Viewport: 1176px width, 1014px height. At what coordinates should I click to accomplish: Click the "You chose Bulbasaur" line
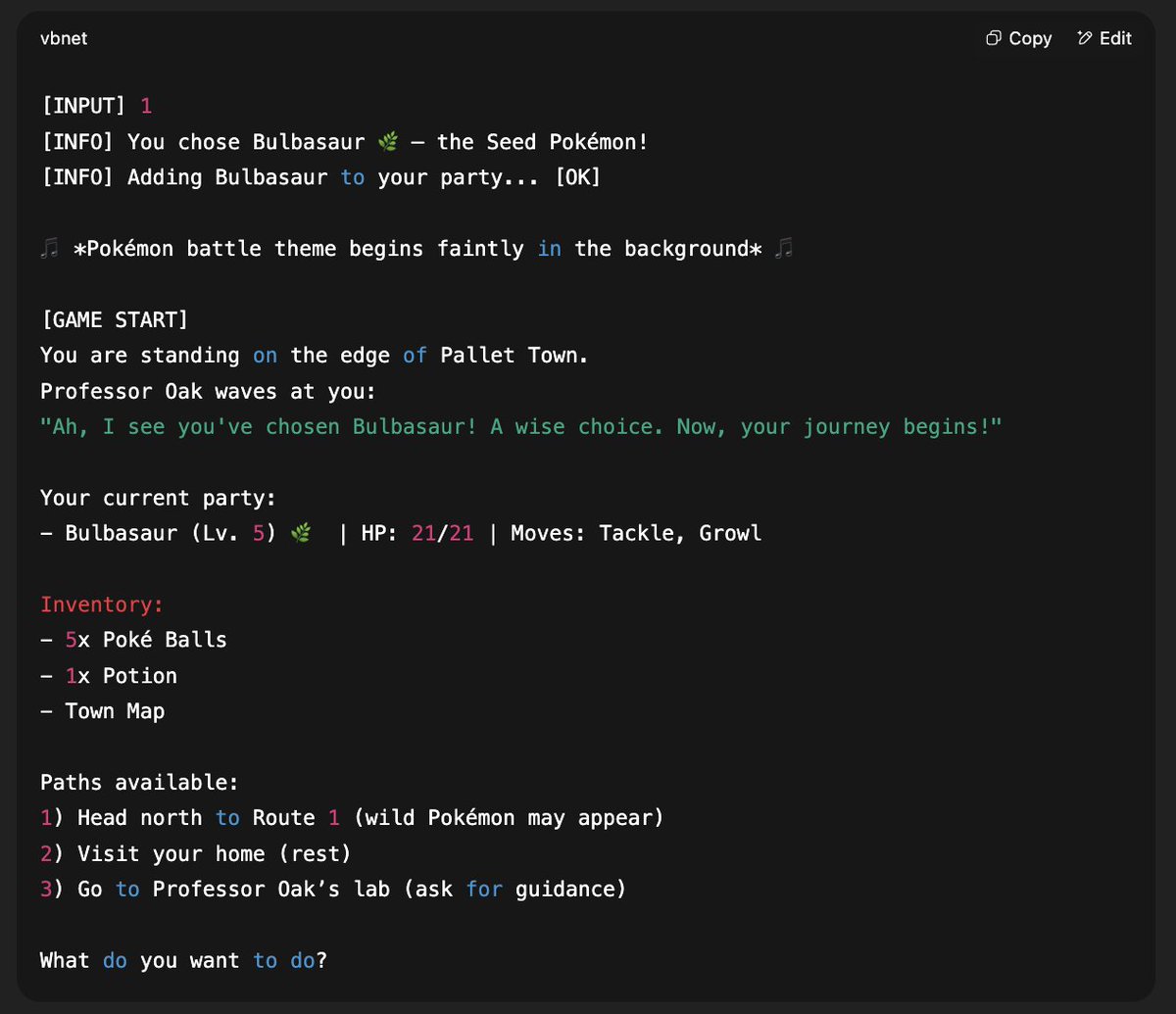(x=344, y=142)
